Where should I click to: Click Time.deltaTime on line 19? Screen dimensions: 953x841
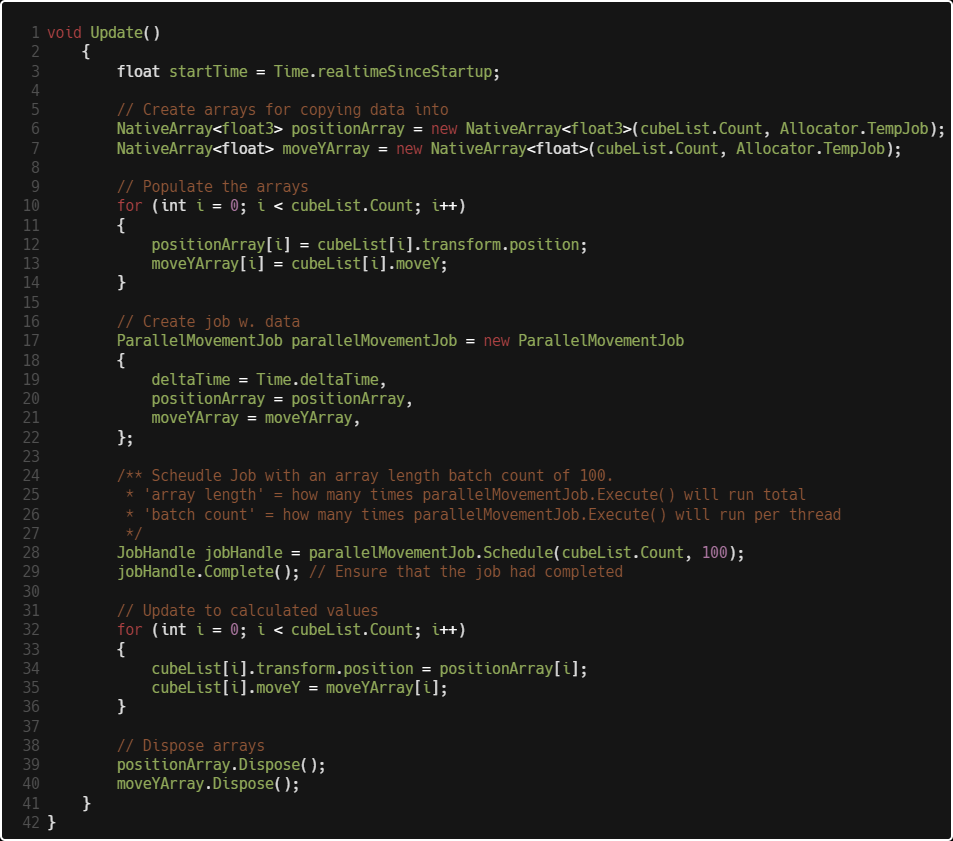317,380
